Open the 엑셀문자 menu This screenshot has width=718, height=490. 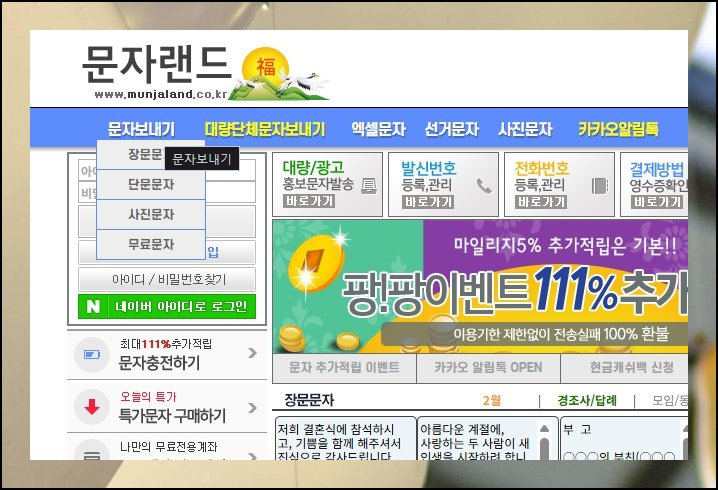click(378, 129)
